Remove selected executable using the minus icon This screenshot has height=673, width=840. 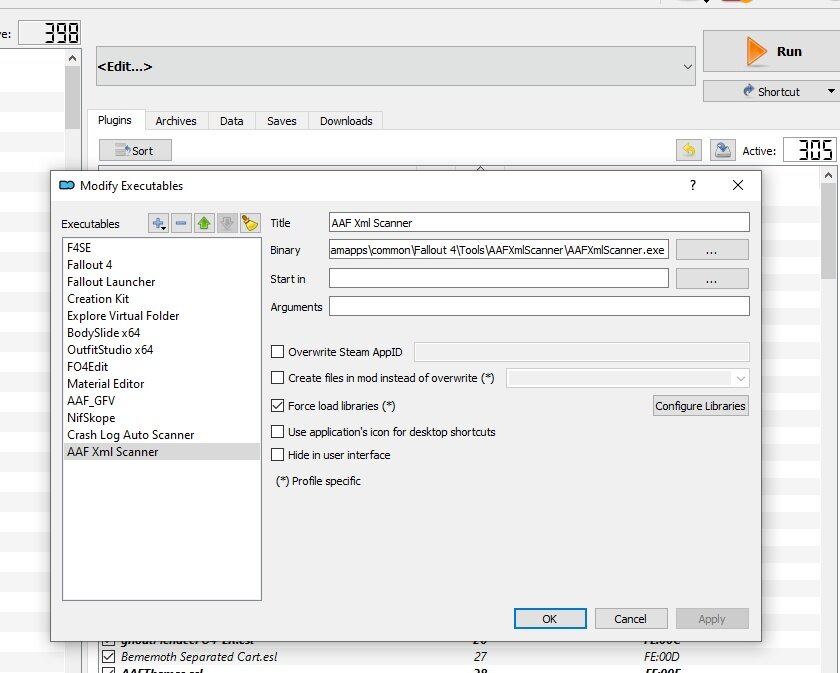coord(179,224)
